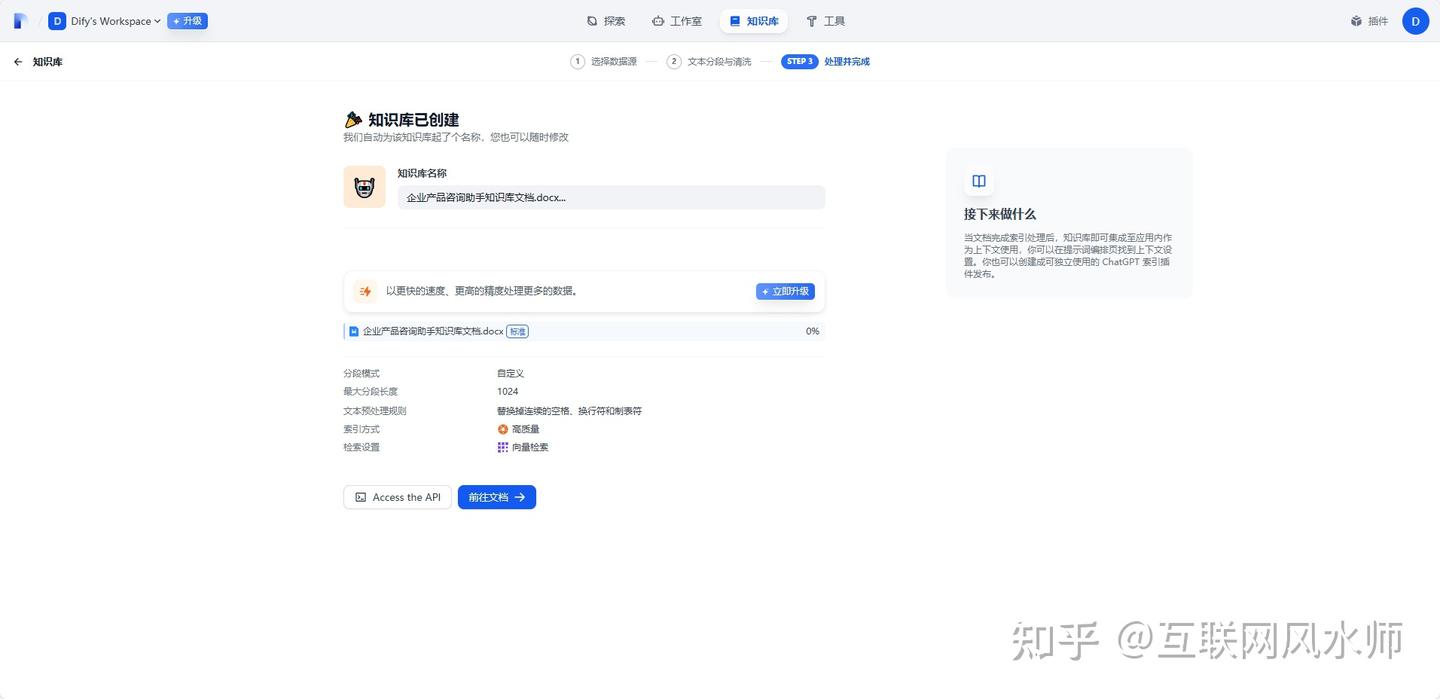
Task: Open the Dify's Workspace dropdown
Action: 105,21
